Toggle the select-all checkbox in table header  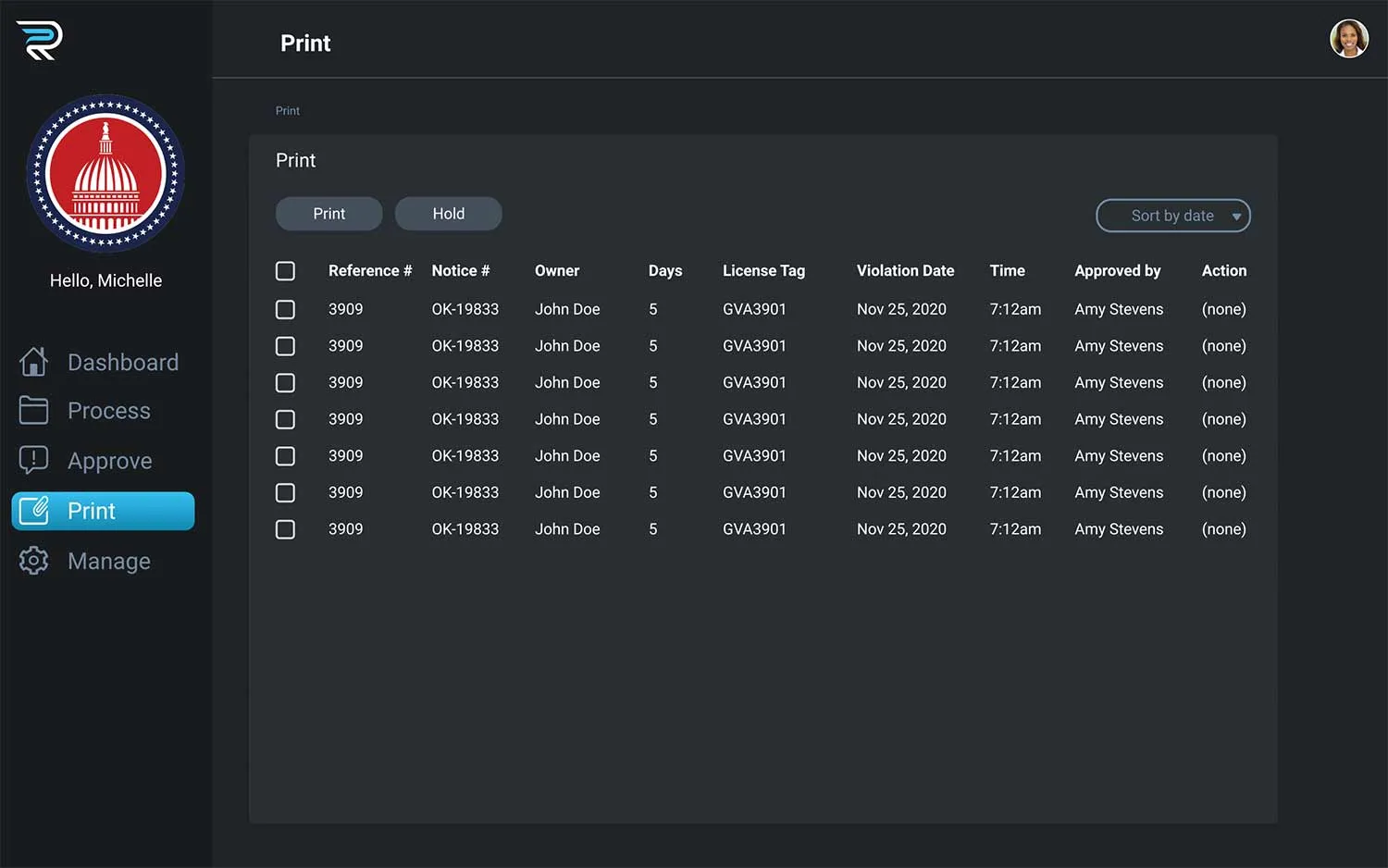(285, 271)
